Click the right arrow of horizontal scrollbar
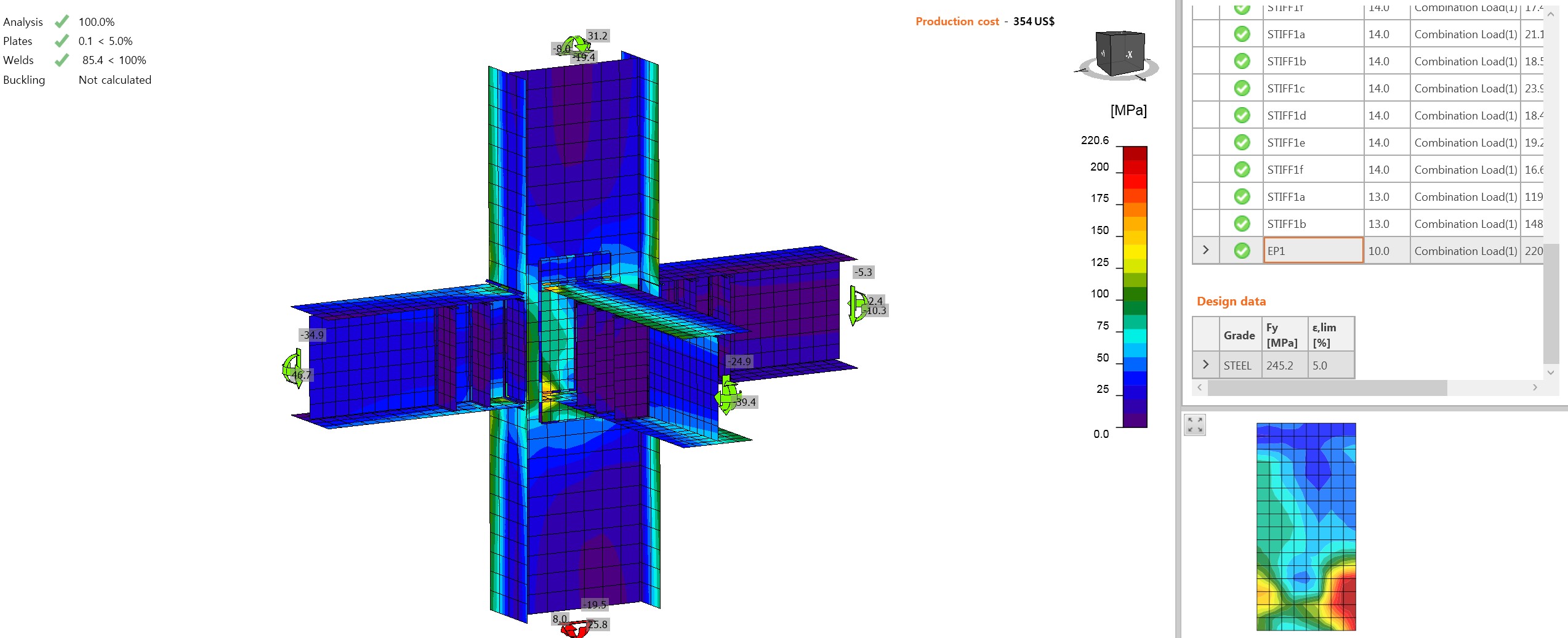1568x638 pixels. pos(1535,387)
